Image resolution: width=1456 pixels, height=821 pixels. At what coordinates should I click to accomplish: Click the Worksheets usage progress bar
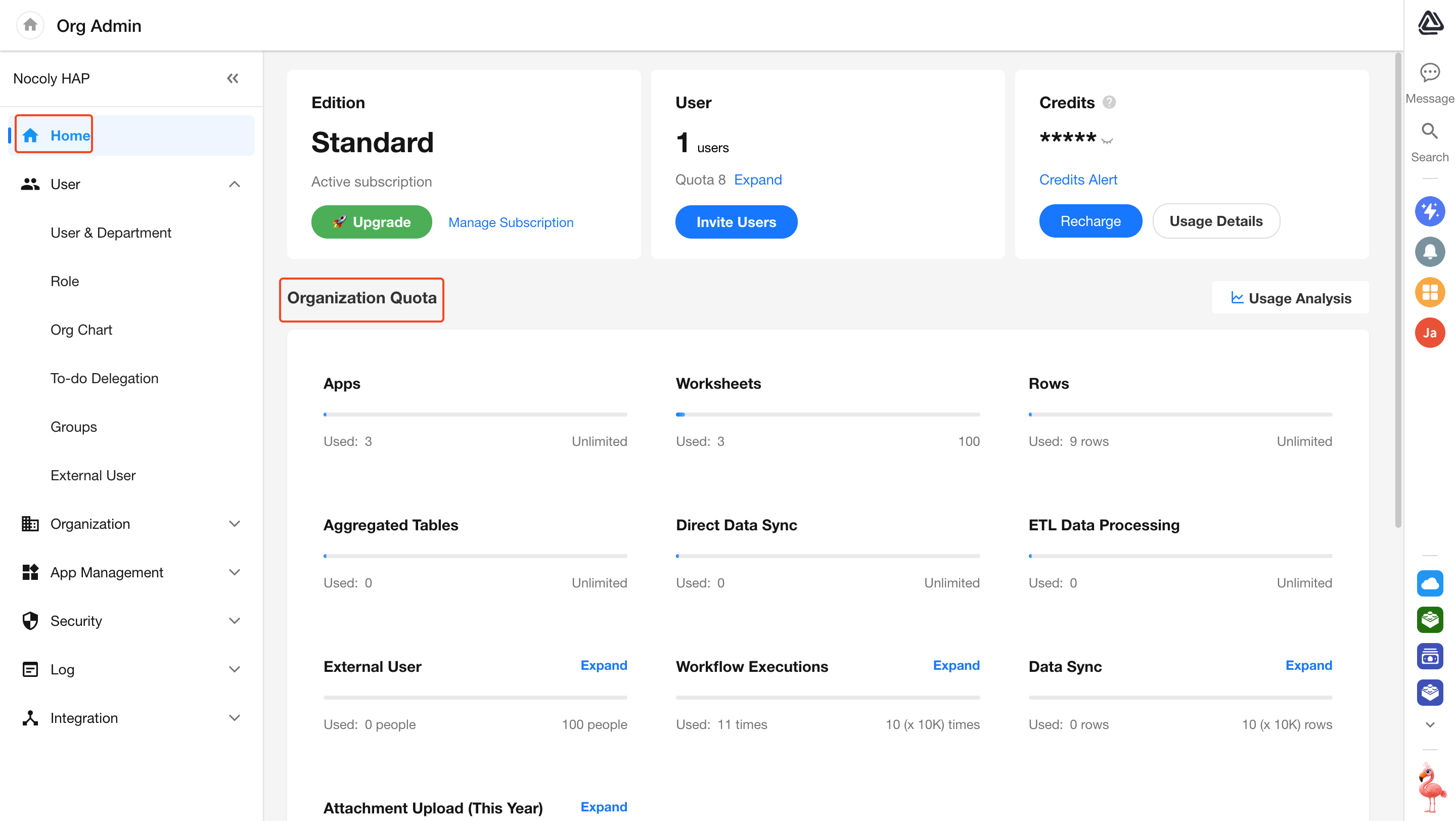pyautogui.click(x=828, y=414)
